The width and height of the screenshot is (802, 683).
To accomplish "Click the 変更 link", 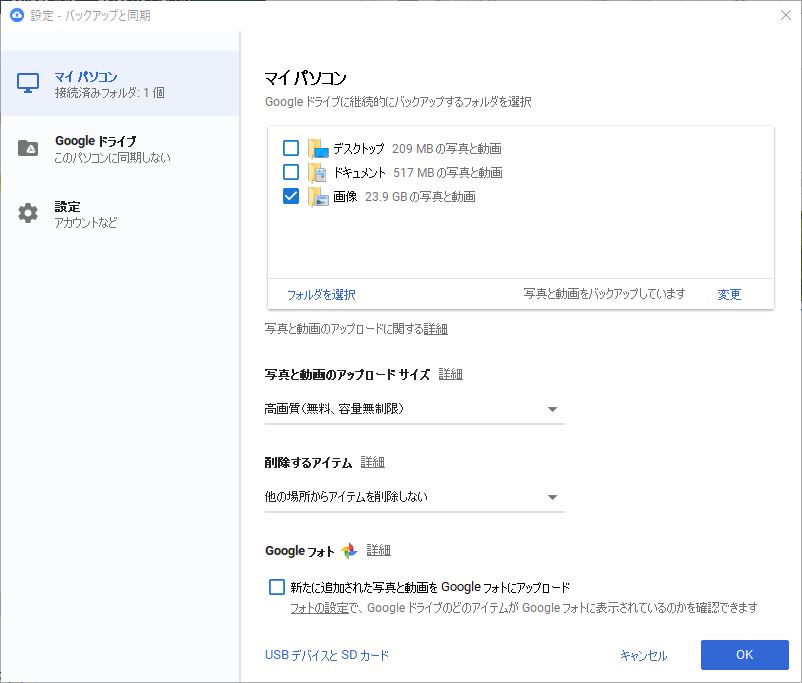I will (x=729, y=294).
